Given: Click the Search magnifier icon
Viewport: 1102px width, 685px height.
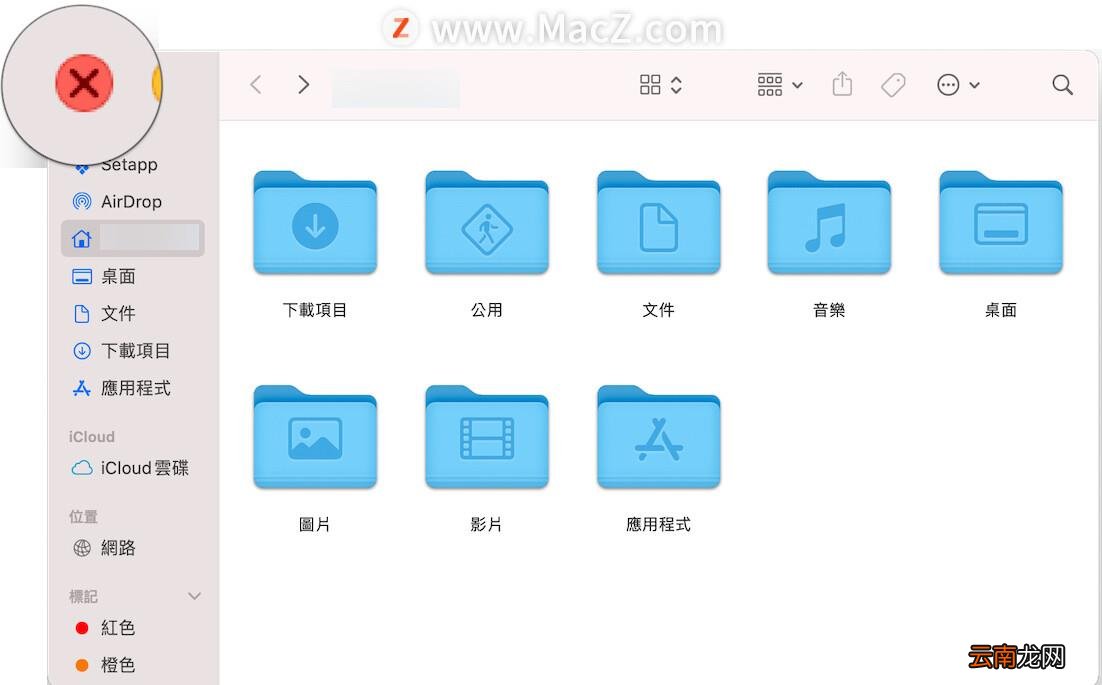Looking at the screenshot, I should (1063, 85).
